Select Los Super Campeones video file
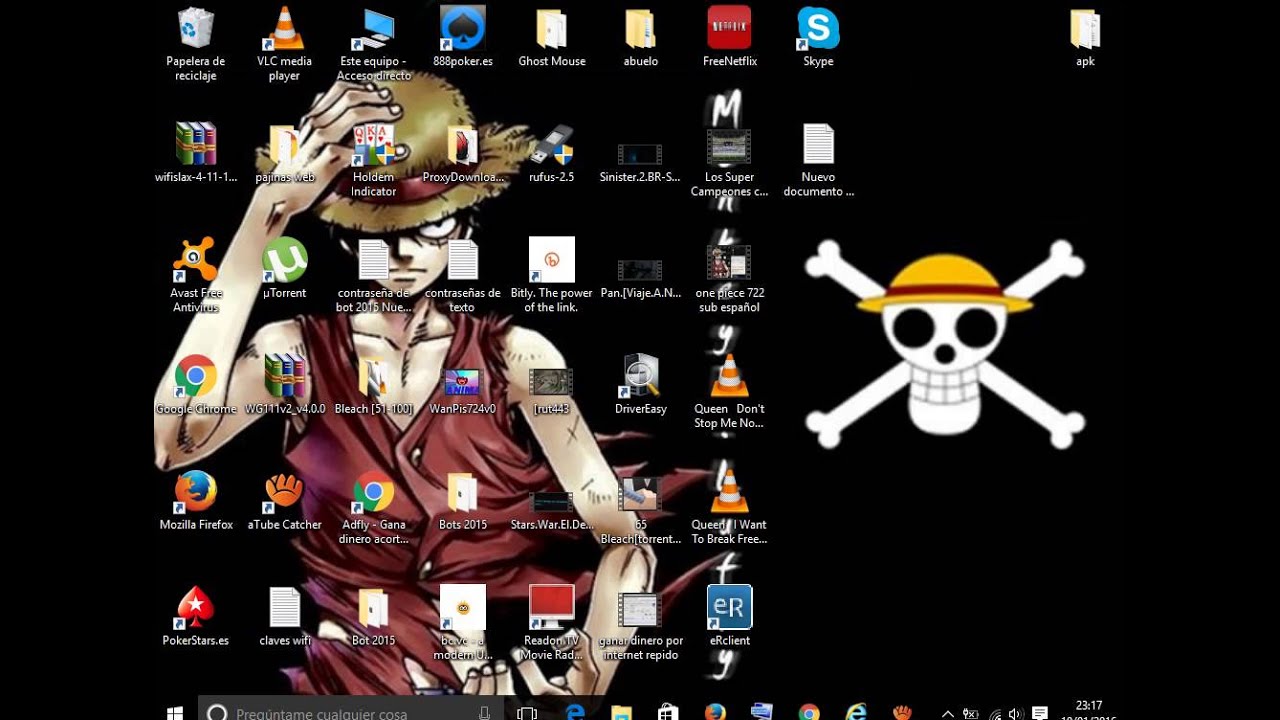Image resolution: width=1280 pixels, height=720 pixels. (x=729, y=160)
